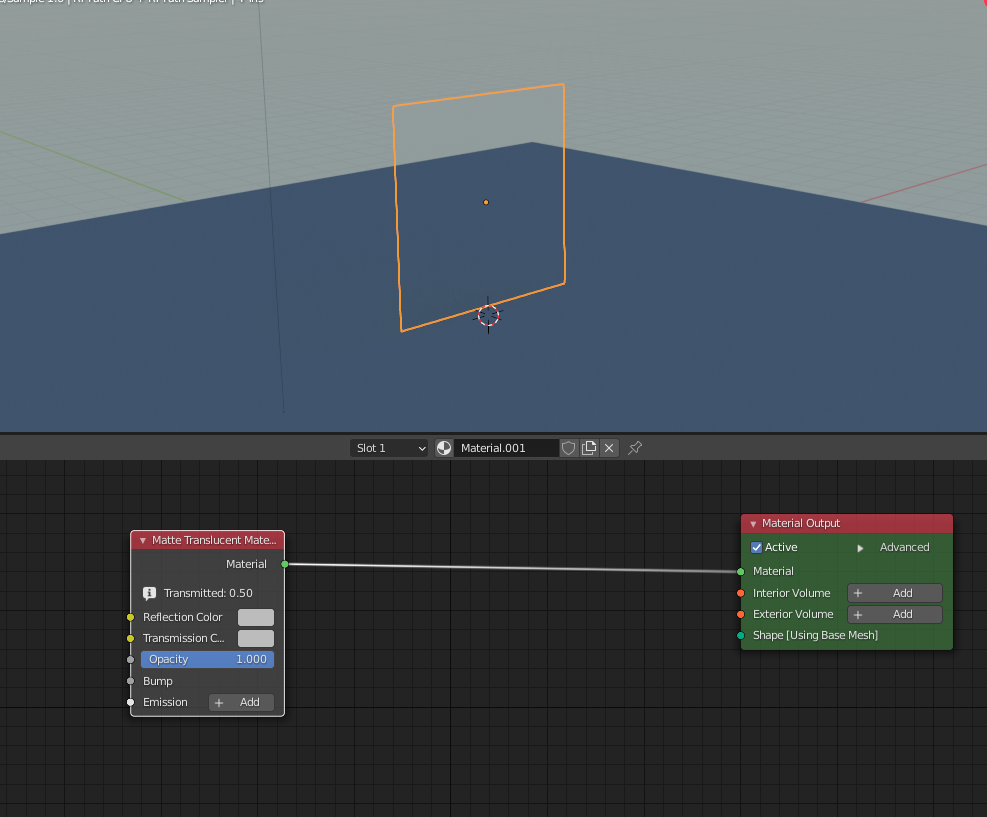This screenshot has height=817, width=987.
Task: Click the Shape socket on Material Output
Action: 741,636
